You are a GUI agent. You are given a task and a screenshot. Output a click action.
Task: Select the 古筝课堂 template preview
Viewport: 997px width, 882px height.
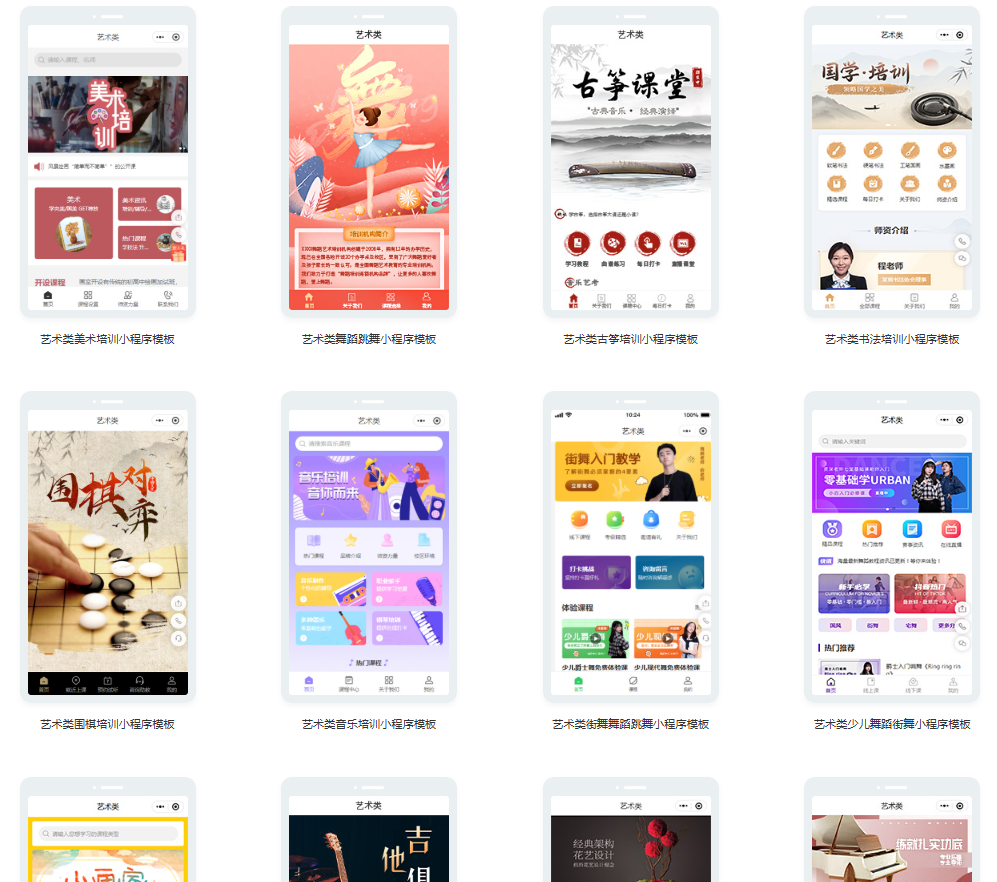(631, 162)
